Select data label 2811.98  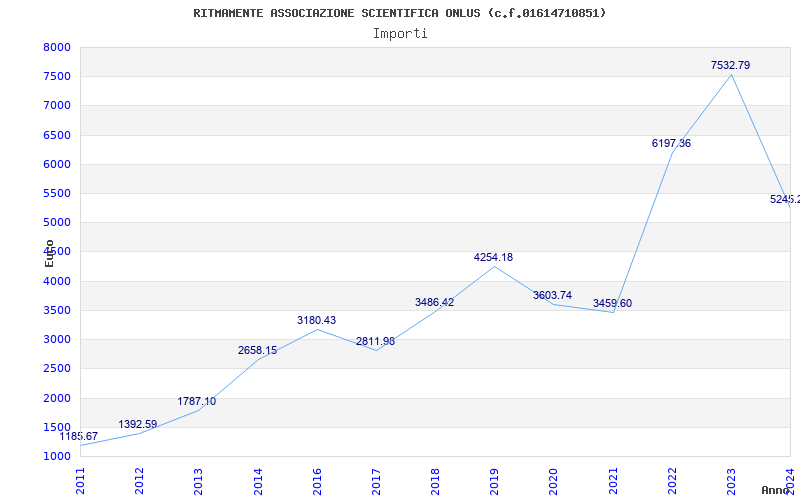376,341
